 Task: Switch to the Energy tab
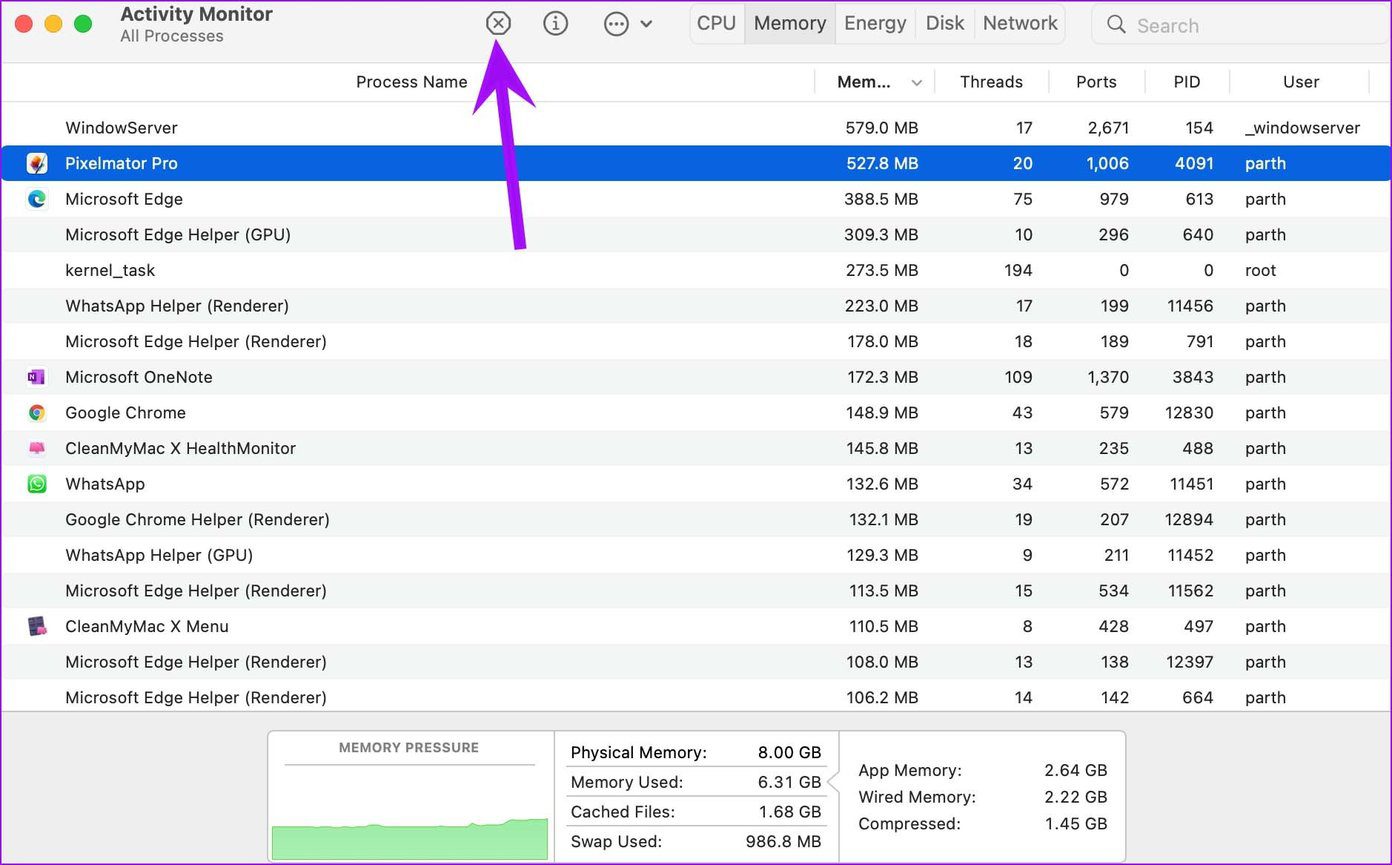(x=875, y=23)
